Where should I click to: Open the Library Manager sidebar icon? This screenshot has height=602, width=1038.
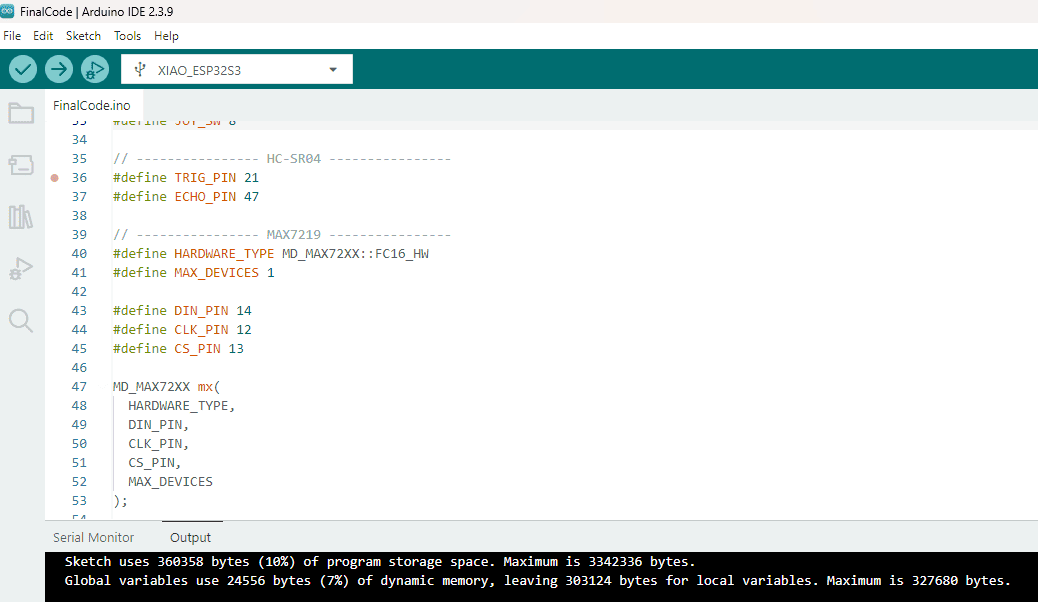pos(21,217)
